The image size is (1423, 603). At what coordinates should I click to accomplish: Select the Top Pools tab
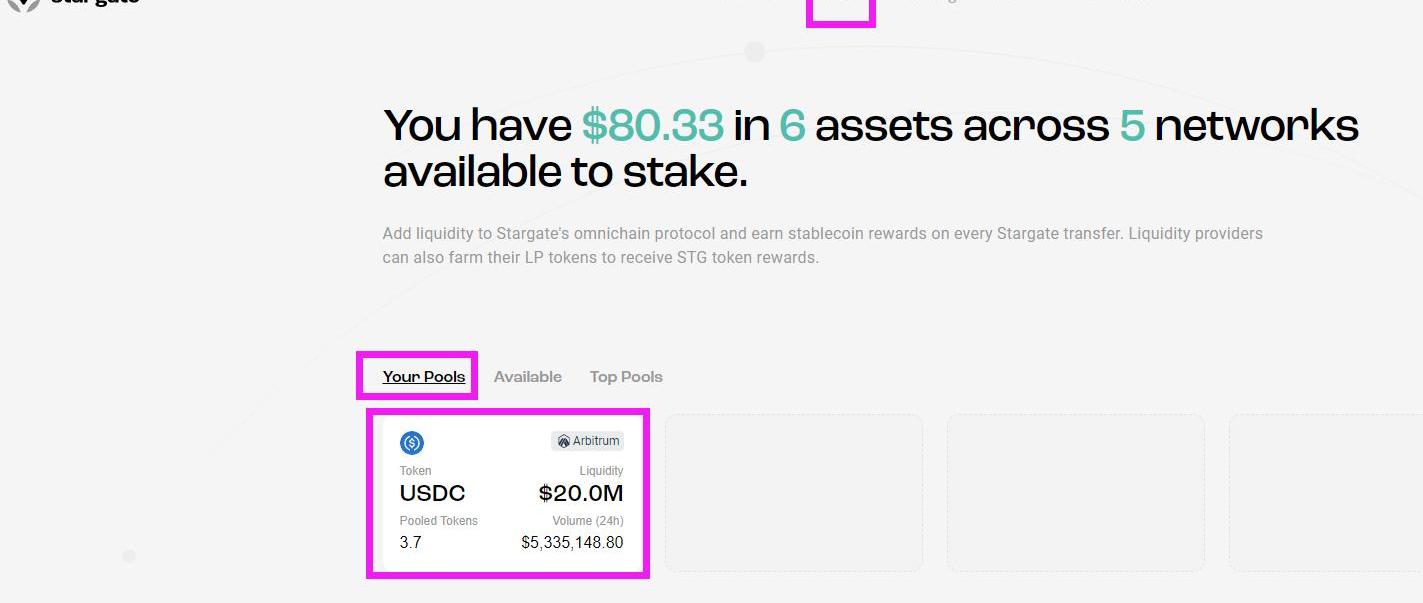(x=626, y=377)
